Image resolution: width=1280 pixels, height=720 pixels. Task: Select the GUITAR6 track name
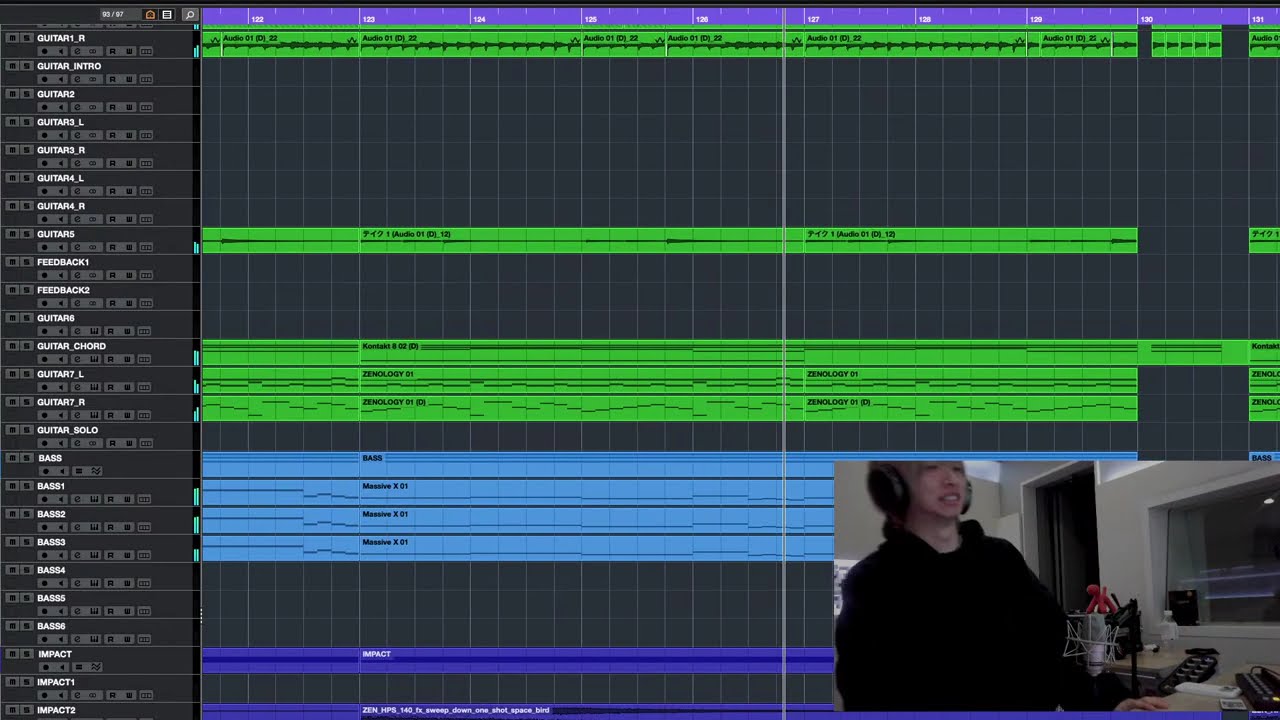pos(56,318)
